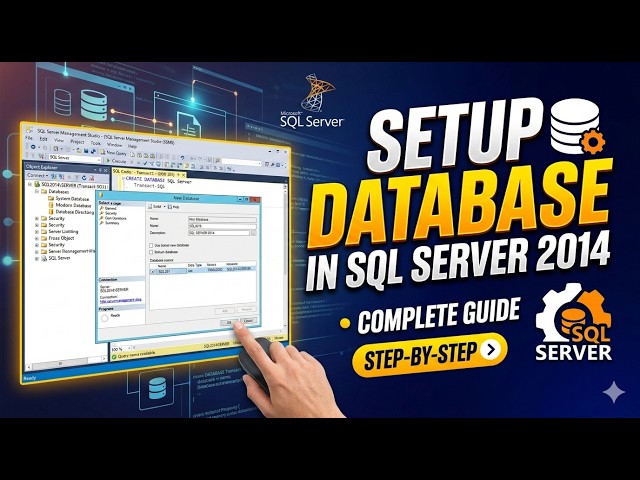Click the database with gear icon beside SETUP
This screenshot has height=480, width=640.
click(577, 127)
